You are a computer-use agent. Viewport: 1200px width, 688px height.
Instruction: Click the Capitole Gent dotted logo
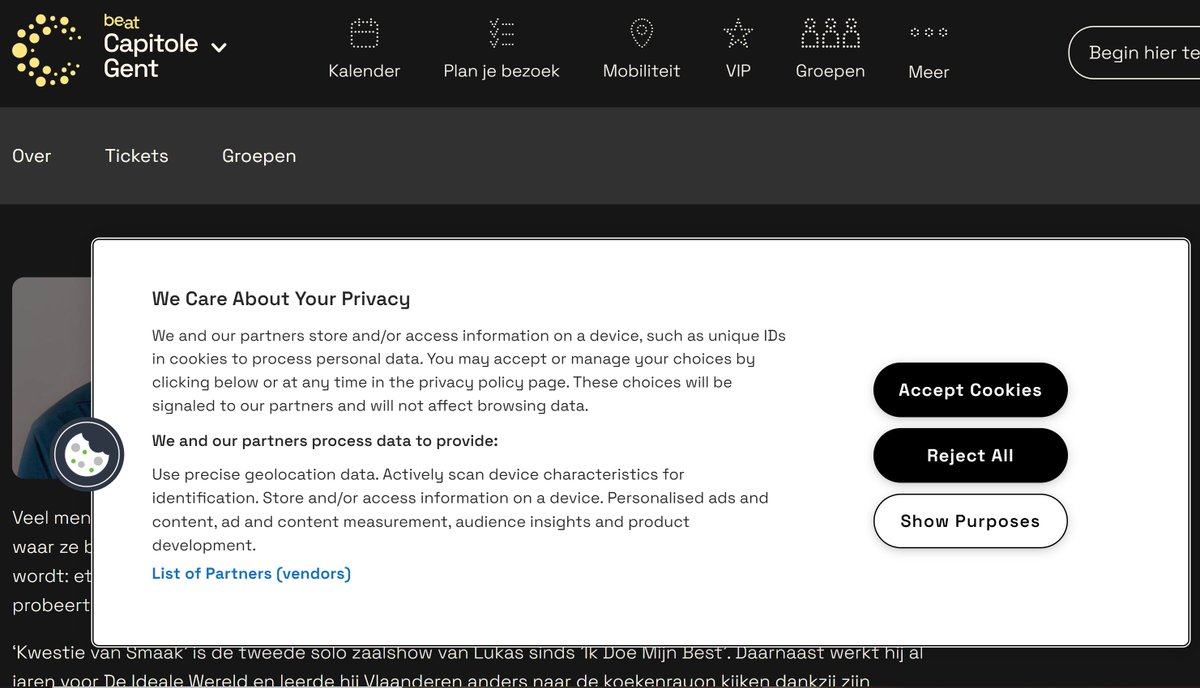46,51
